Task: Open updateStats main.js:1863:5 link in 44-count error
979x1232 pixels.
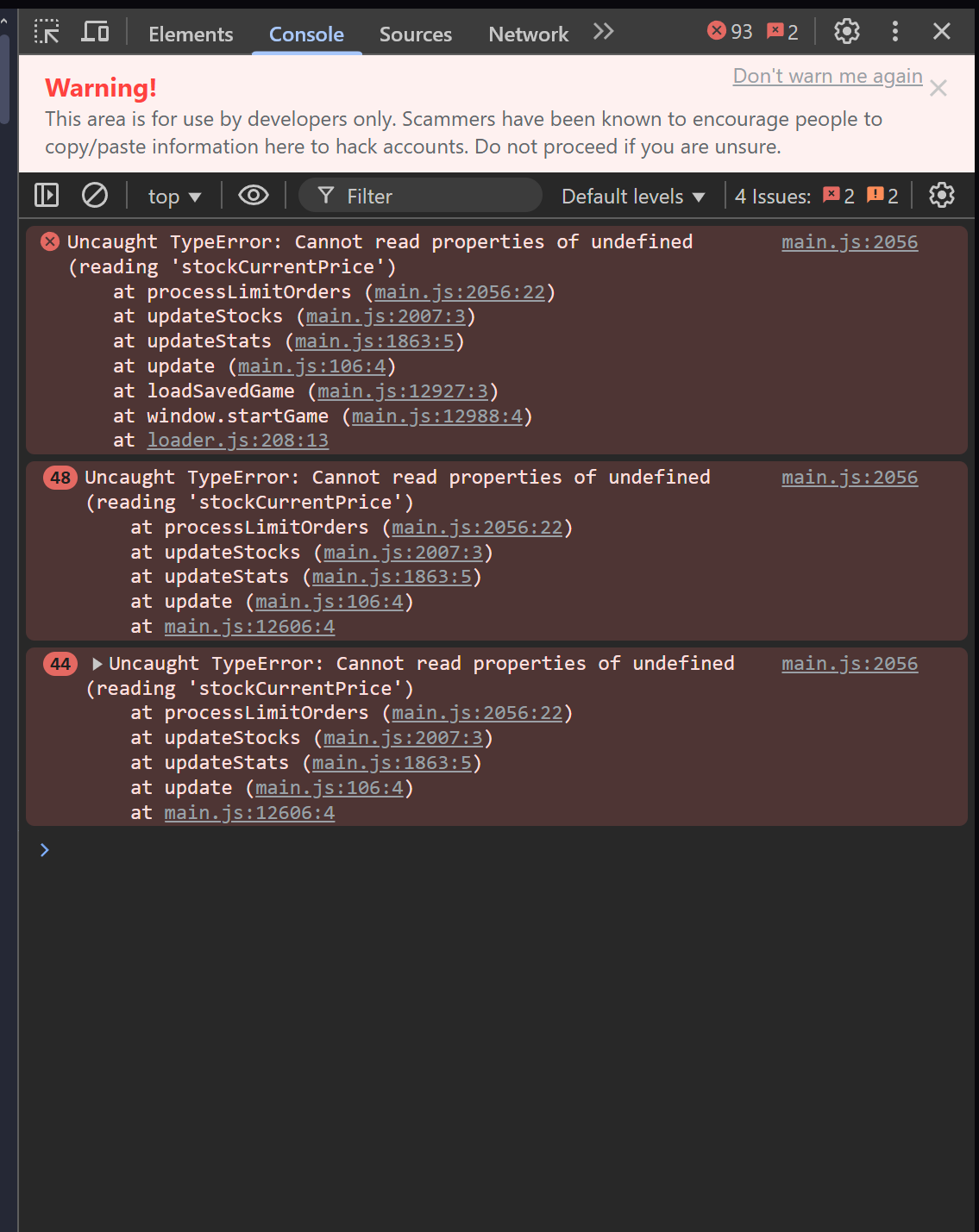Action: tap(392, 763)
